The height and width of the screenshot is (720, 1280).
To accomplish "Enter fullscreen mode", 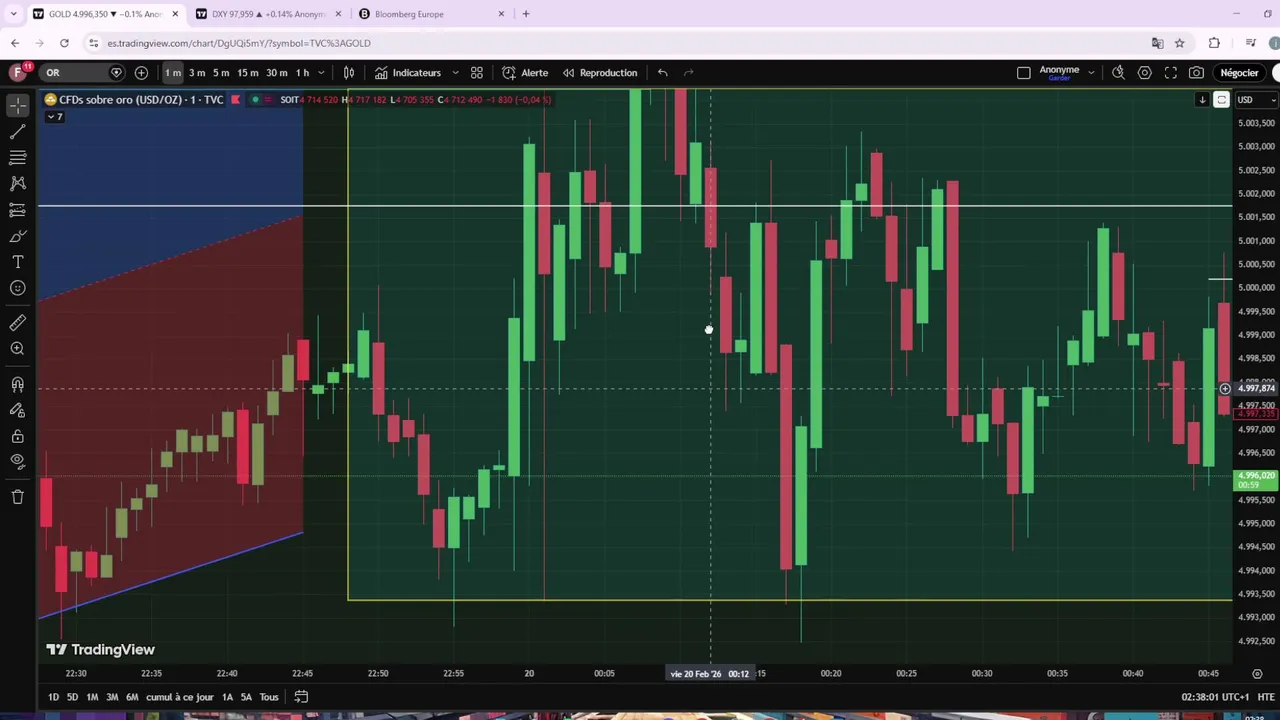I will point(1170,72).
